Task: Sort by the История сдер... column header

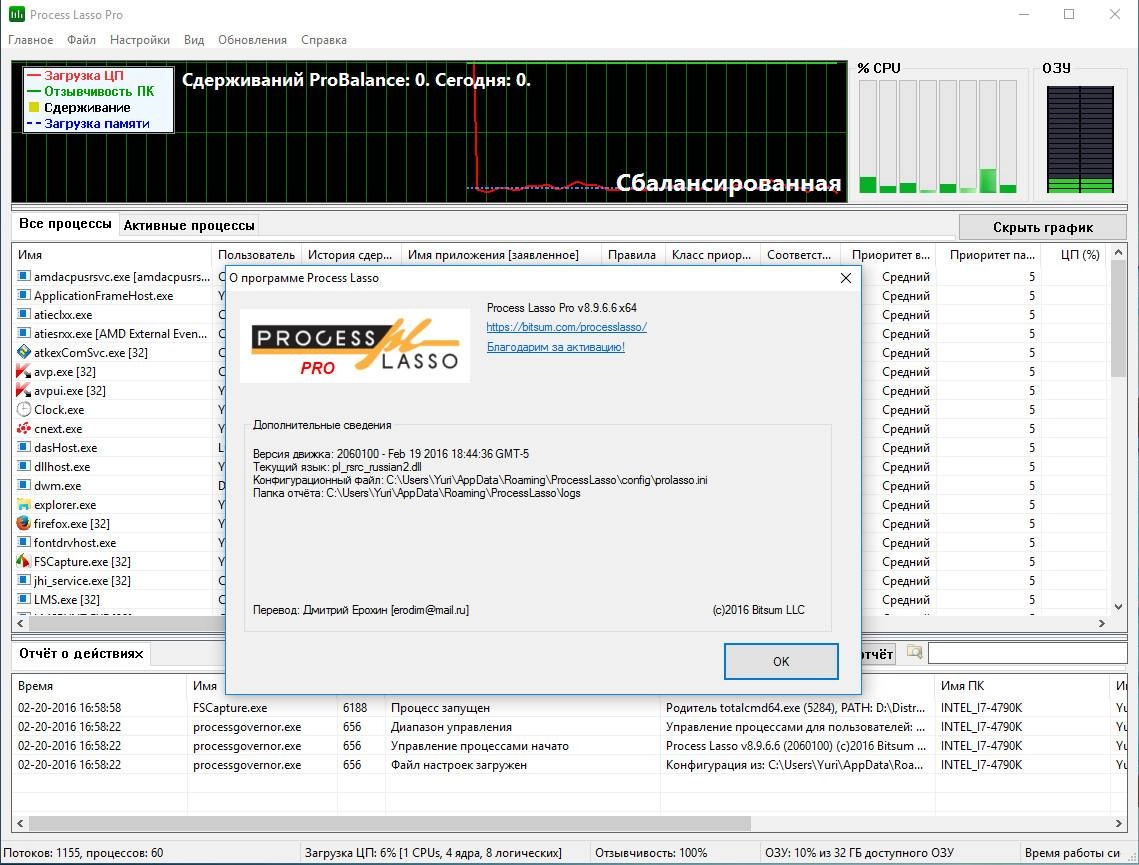Action: 351,255
